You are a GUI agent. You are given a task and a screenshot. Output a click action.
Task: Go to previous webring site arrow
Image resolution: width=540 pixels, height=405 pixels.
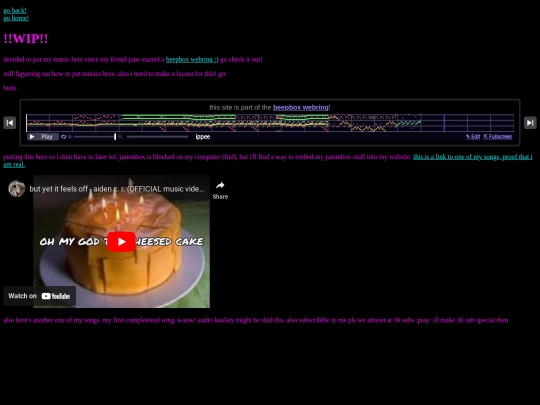click(x=10, y=123)
